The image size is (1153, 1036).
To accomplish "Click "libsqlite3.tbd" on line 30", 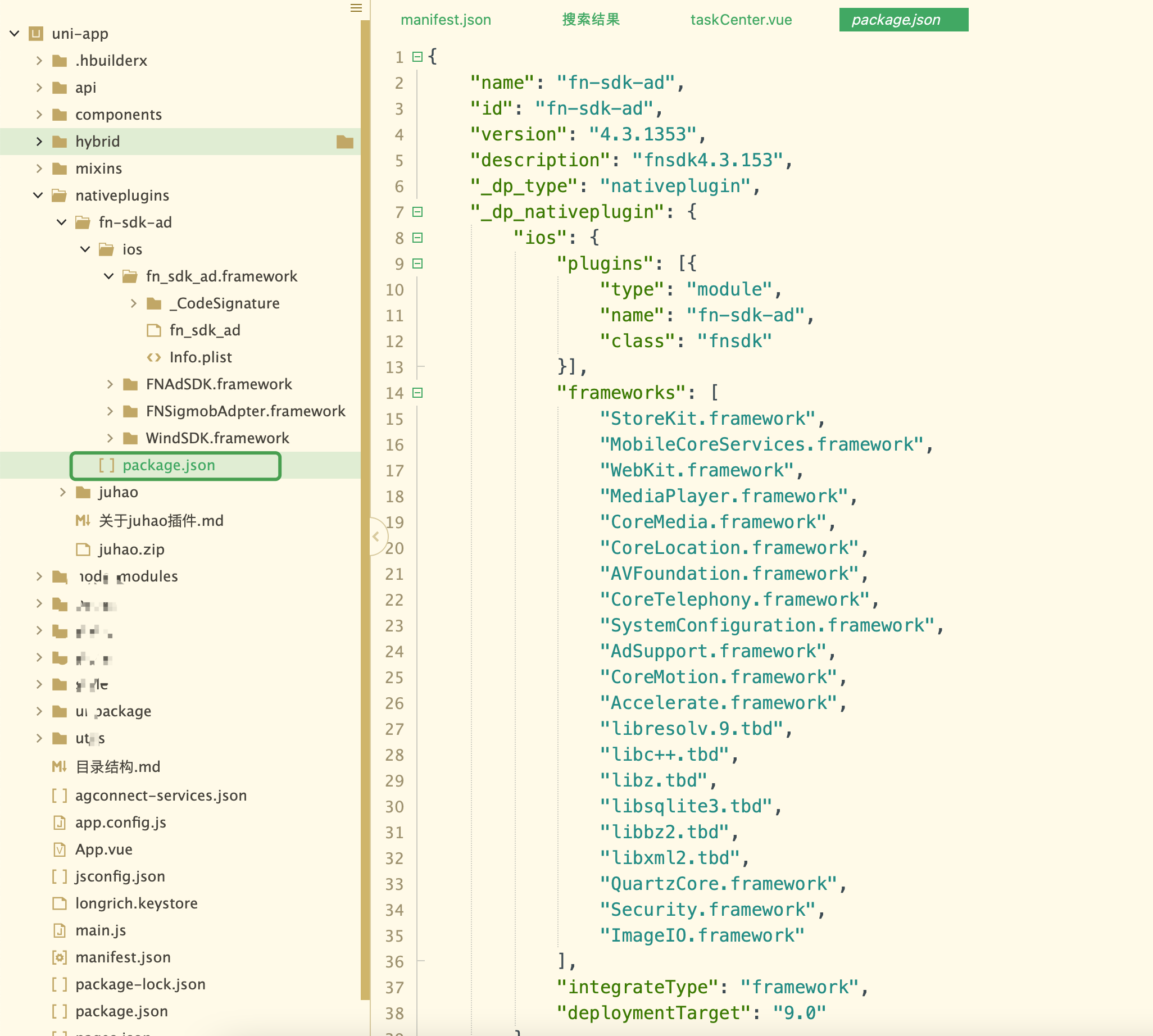I will (686, 807).
